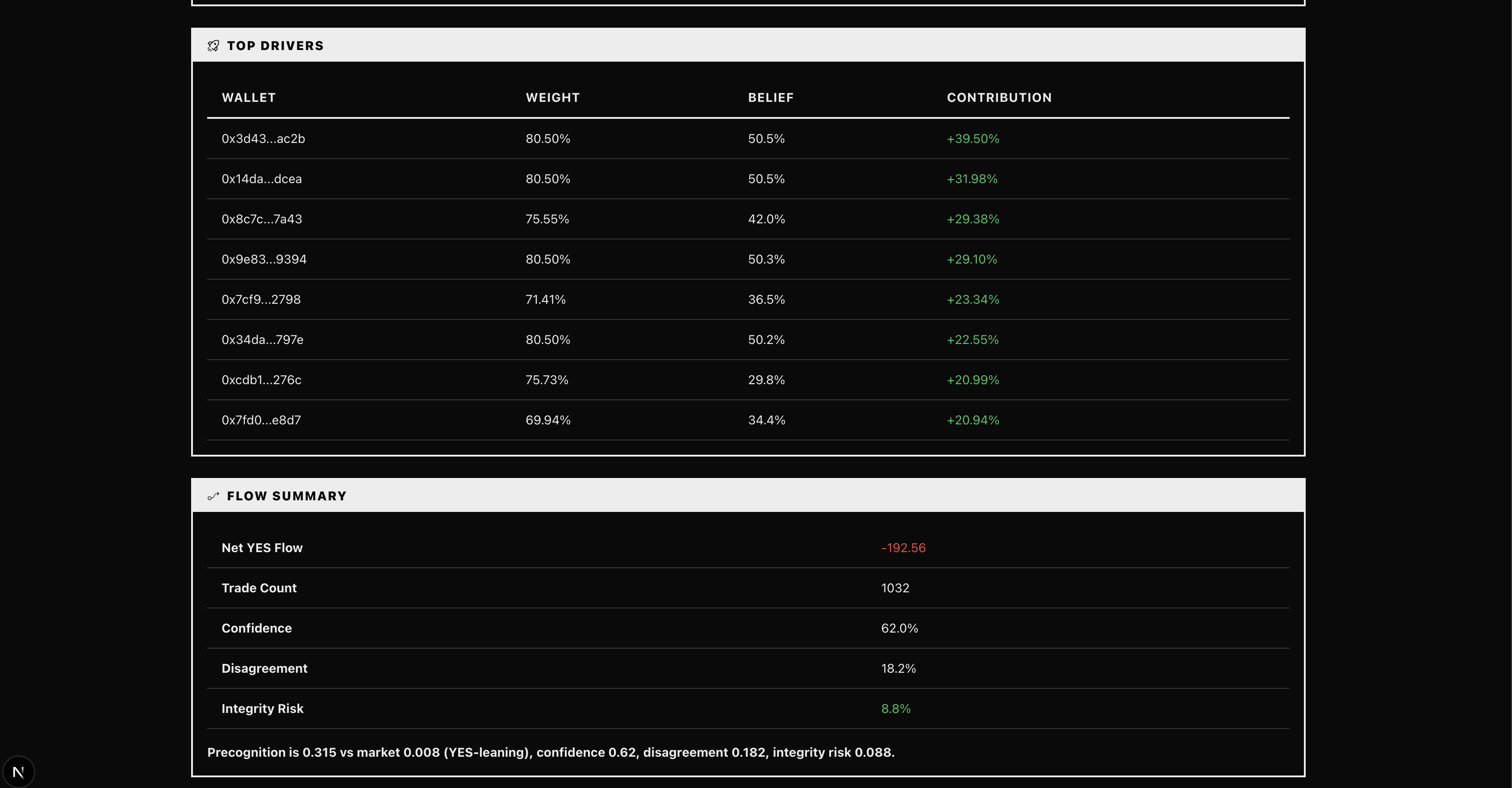Click the rocket icon beside Top Drivers
Screen dimensions: 1512x788
[x=213, y=46]
